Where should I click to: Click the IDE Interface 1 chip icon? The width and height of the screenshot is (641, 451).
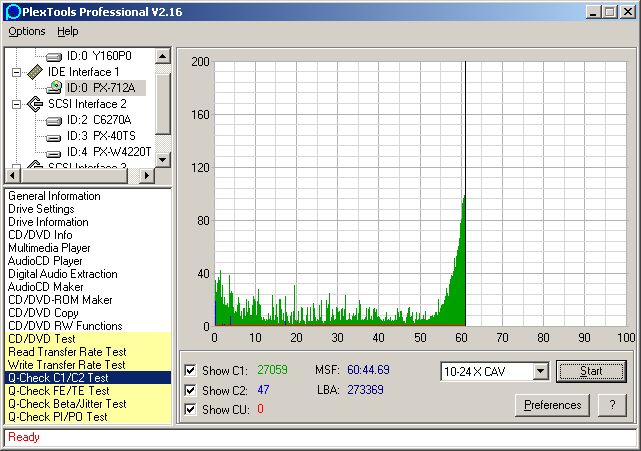click(35, 72)
